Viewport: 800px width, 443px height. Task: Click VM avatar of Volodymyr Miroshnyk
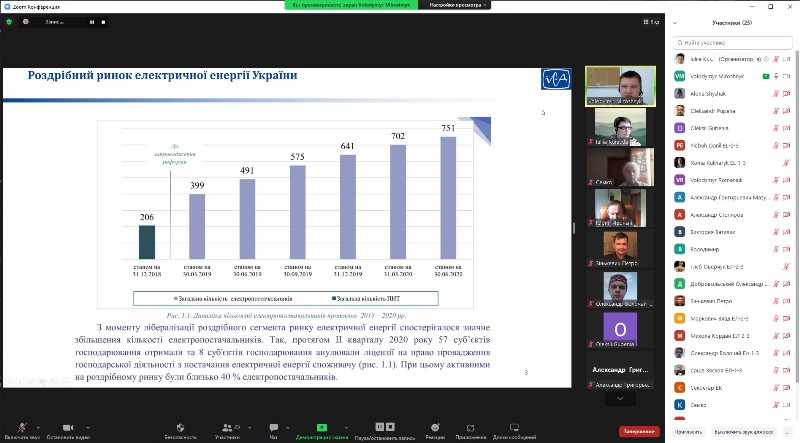pyautogui.click(x=680, y=76)
